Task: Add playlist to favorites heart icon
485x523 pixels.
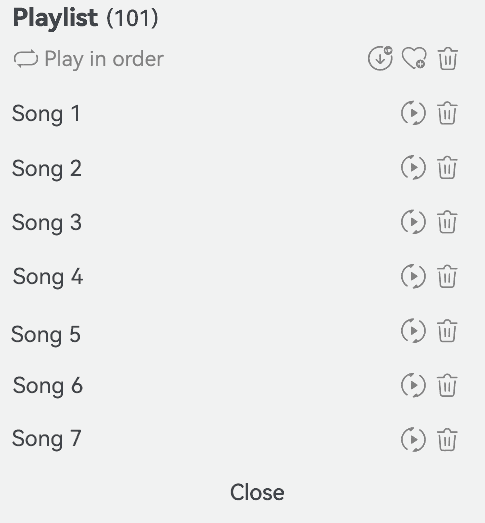Action: [x=414, y=58]
